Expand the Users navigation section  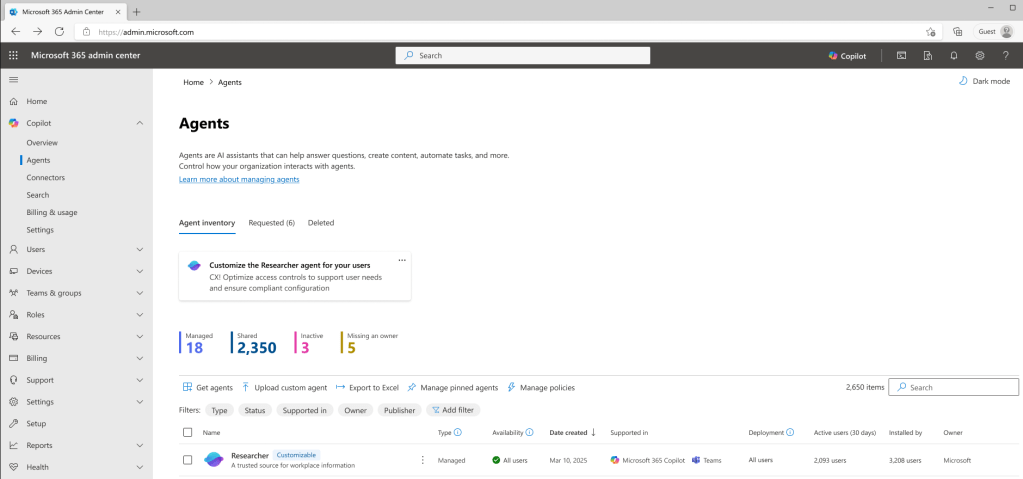coord(139,249)
